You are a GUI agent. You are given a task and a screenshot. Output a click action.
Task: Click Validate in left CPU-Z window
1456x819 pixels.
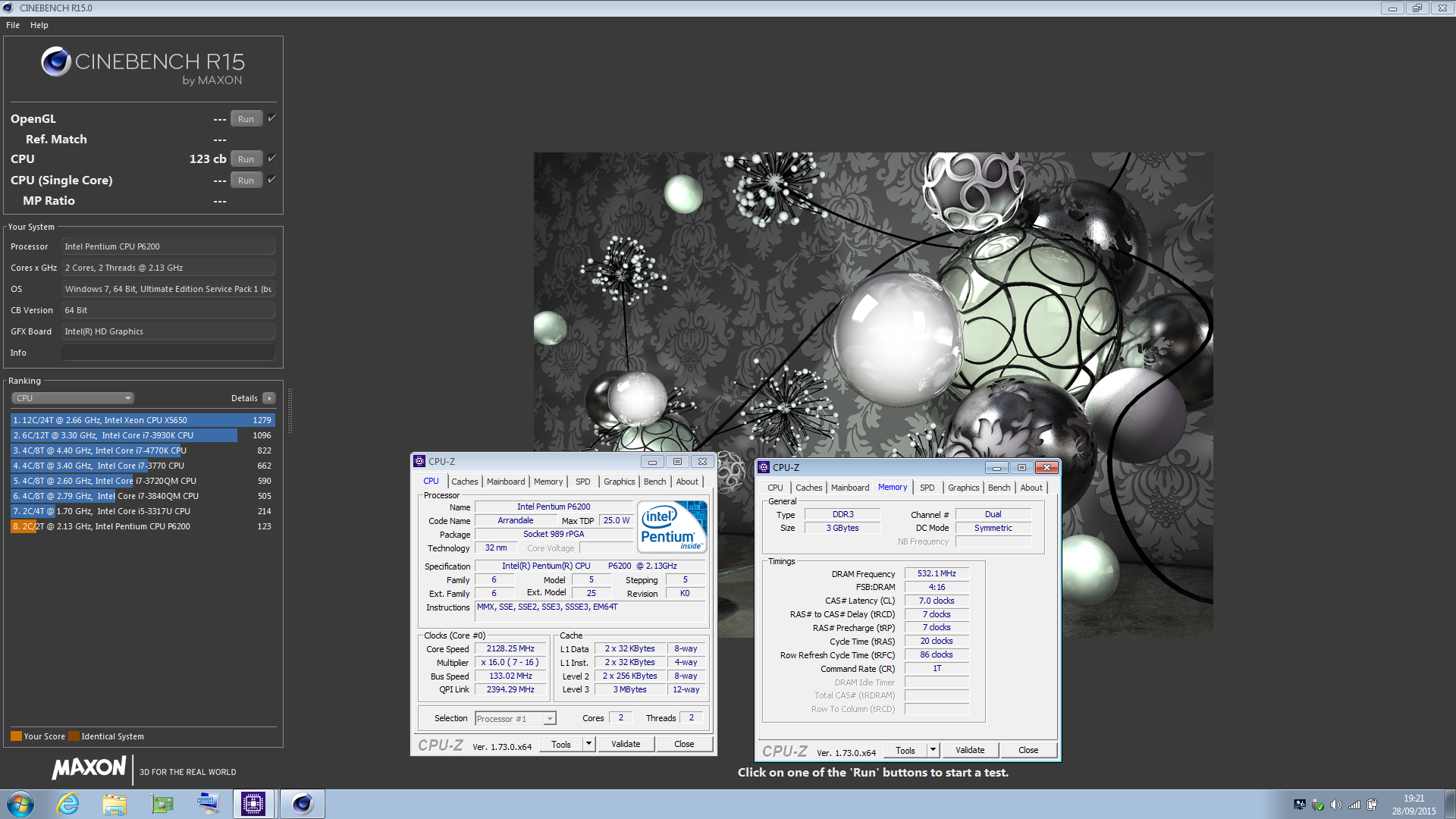point(626,744)
